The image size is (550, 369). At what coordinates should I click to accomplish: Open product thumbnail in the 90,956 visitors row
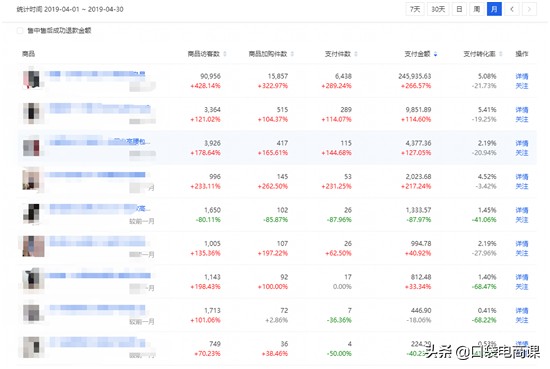[x=33, y=80]
